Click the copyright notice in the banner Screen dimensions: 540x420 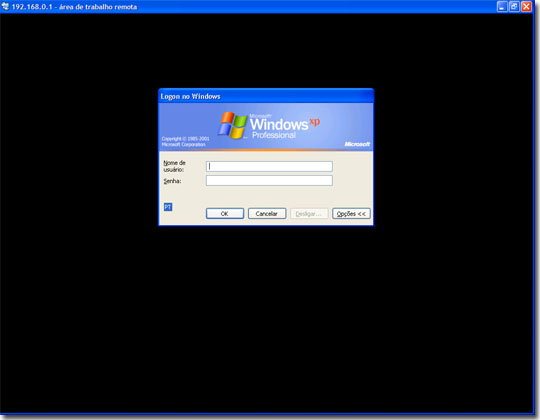[185, 141]
